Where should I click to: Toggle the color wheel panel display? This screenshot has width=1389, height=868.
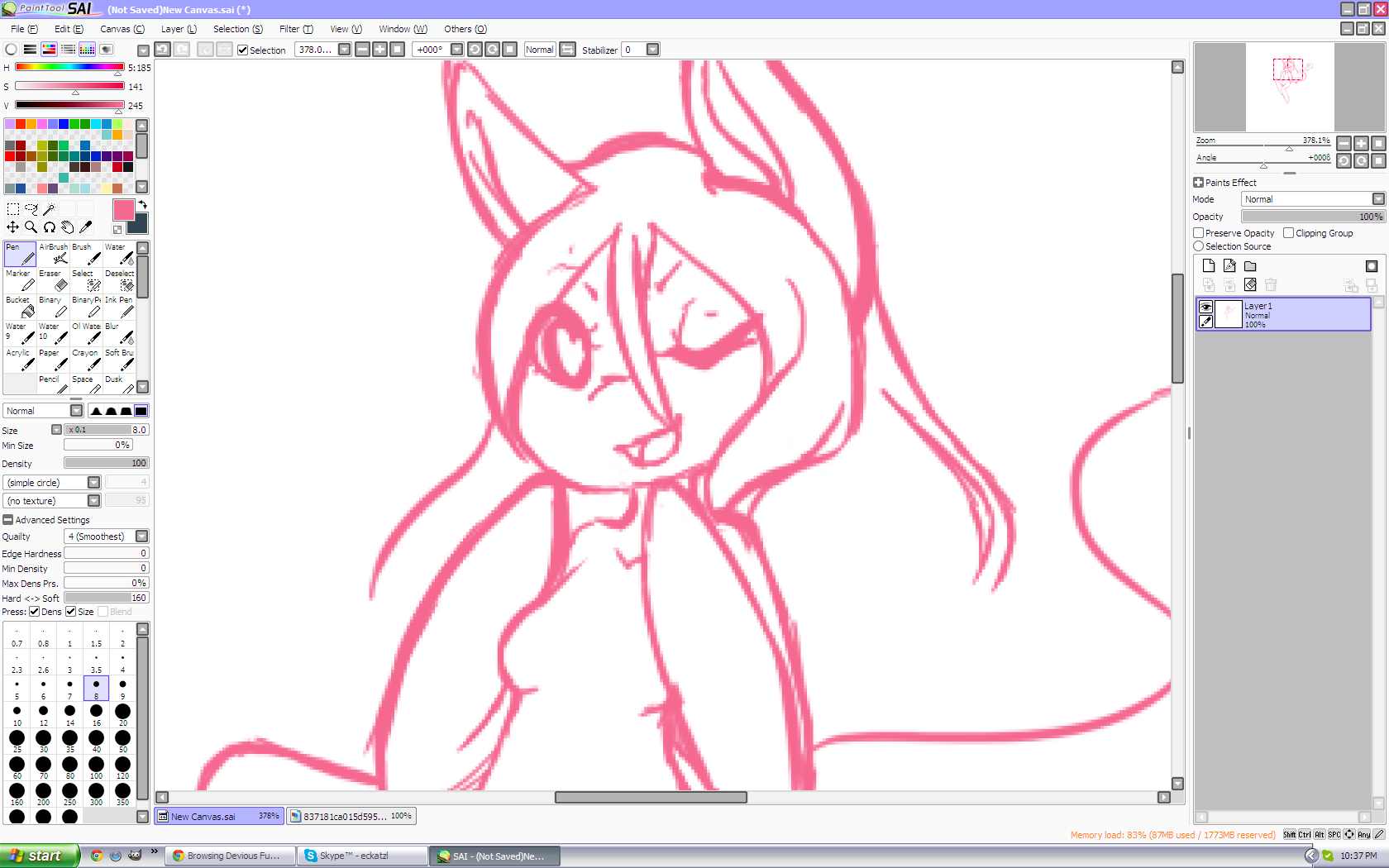click(x=12, y=50)
